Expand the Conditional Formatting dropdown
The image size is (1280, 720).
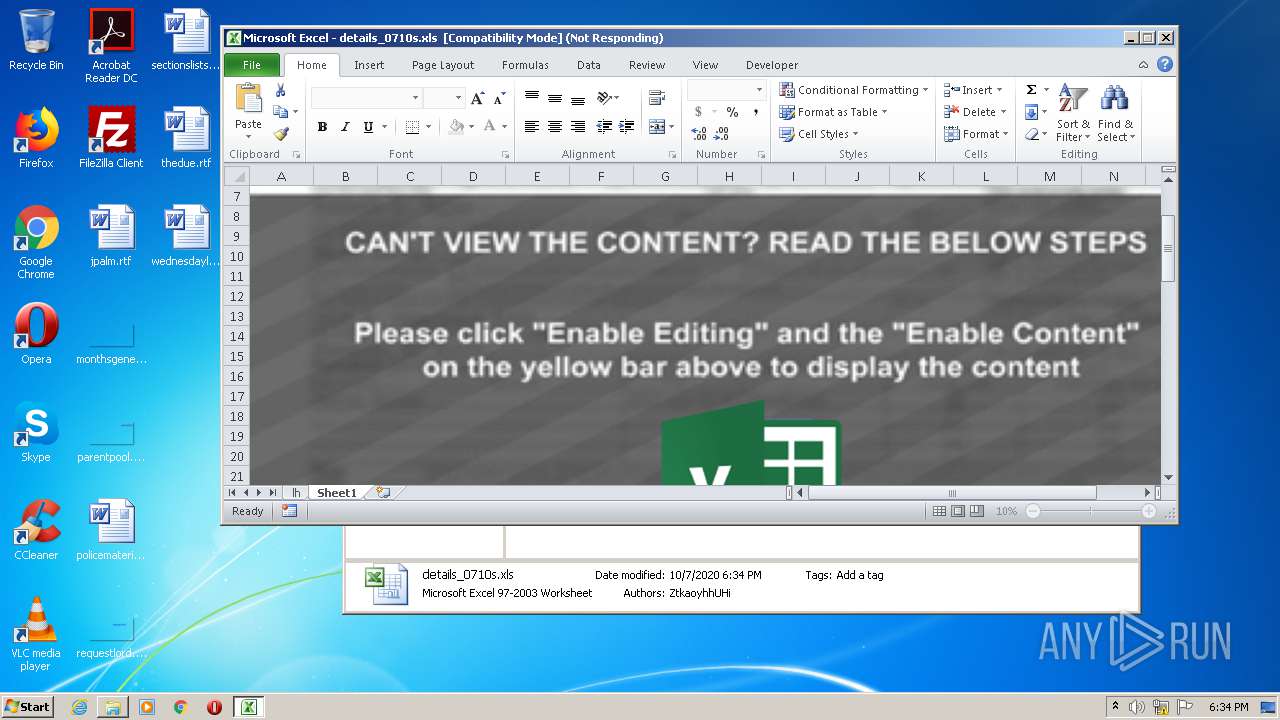(925, 90)
